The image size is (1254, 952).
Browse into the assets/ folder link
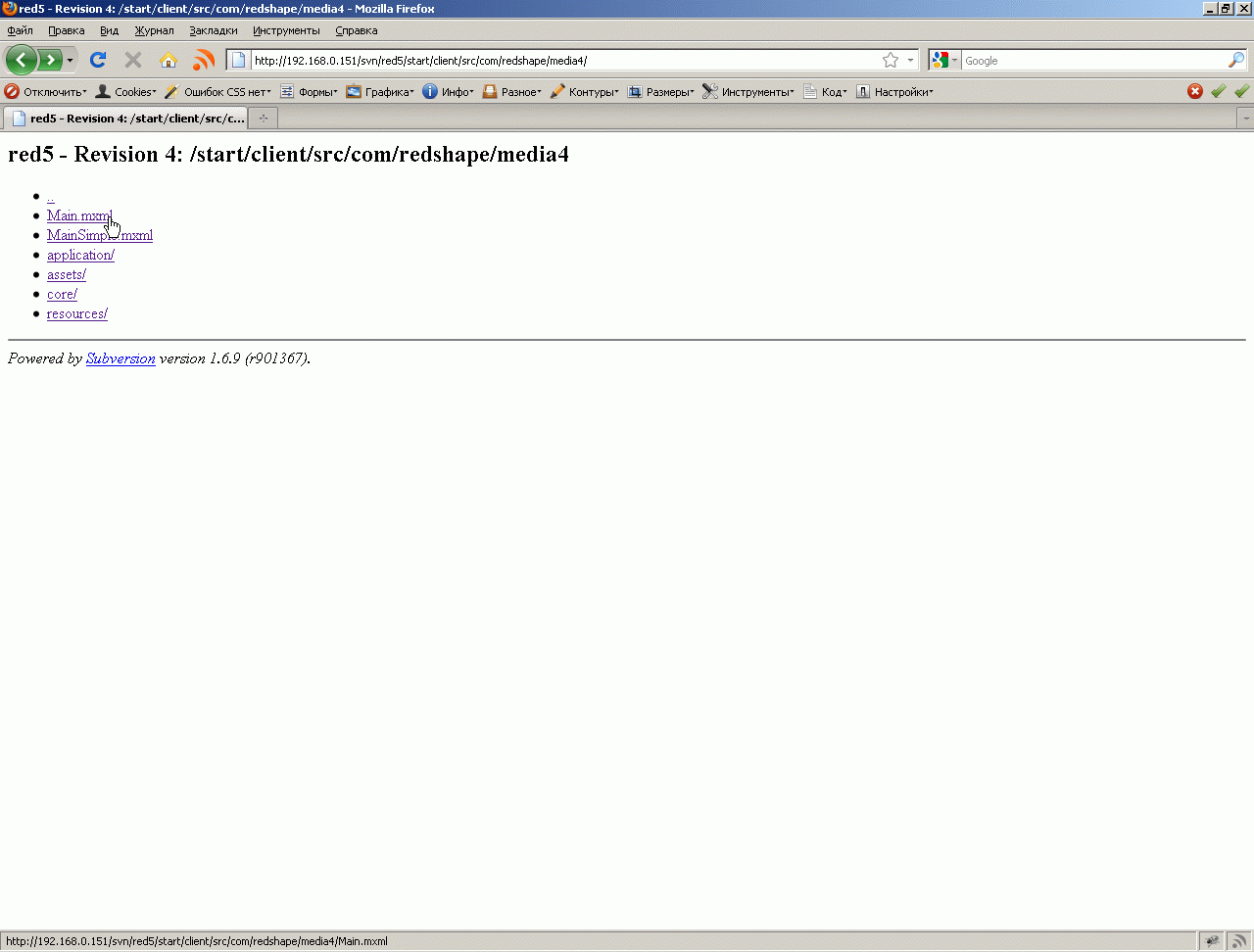pos(67,274)
